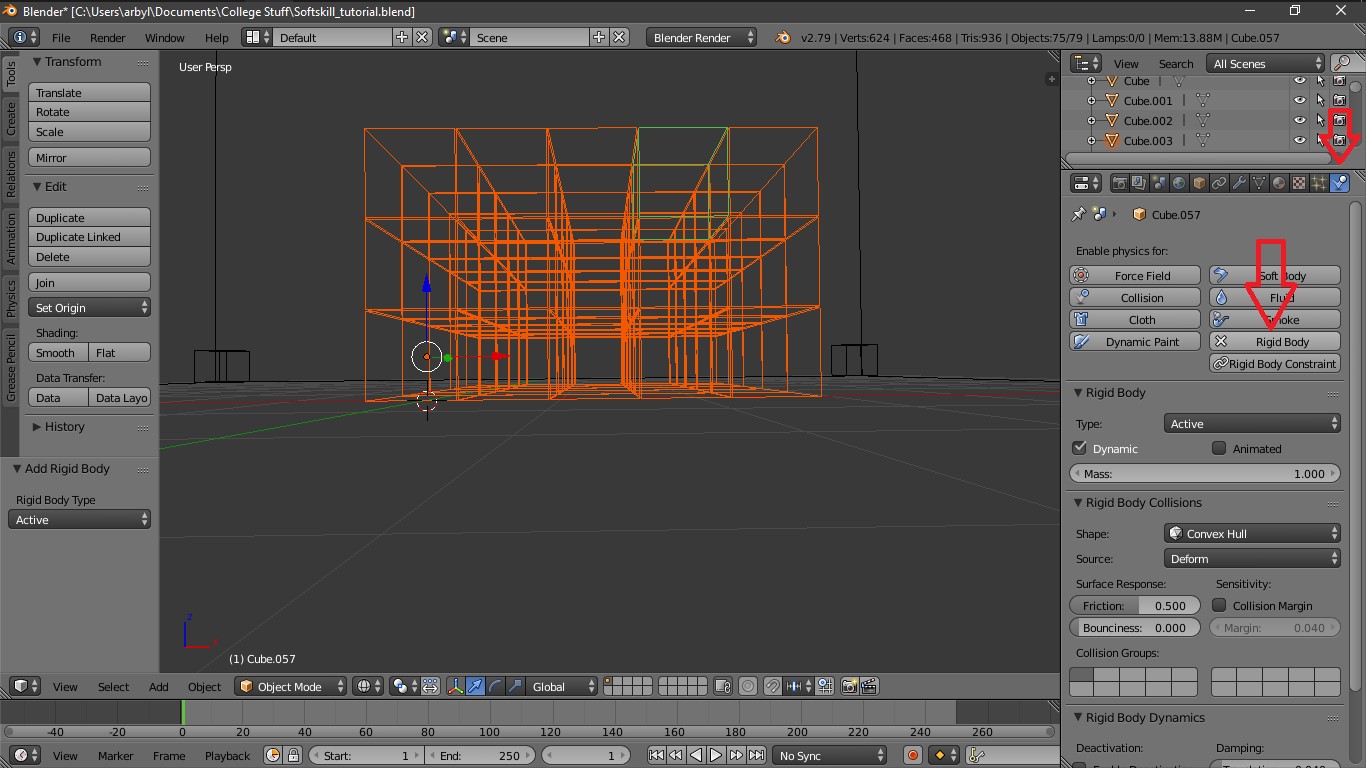Screen dimensions: 1366x768
Task: Click jump to last frame control
Action: coord(757,755)
